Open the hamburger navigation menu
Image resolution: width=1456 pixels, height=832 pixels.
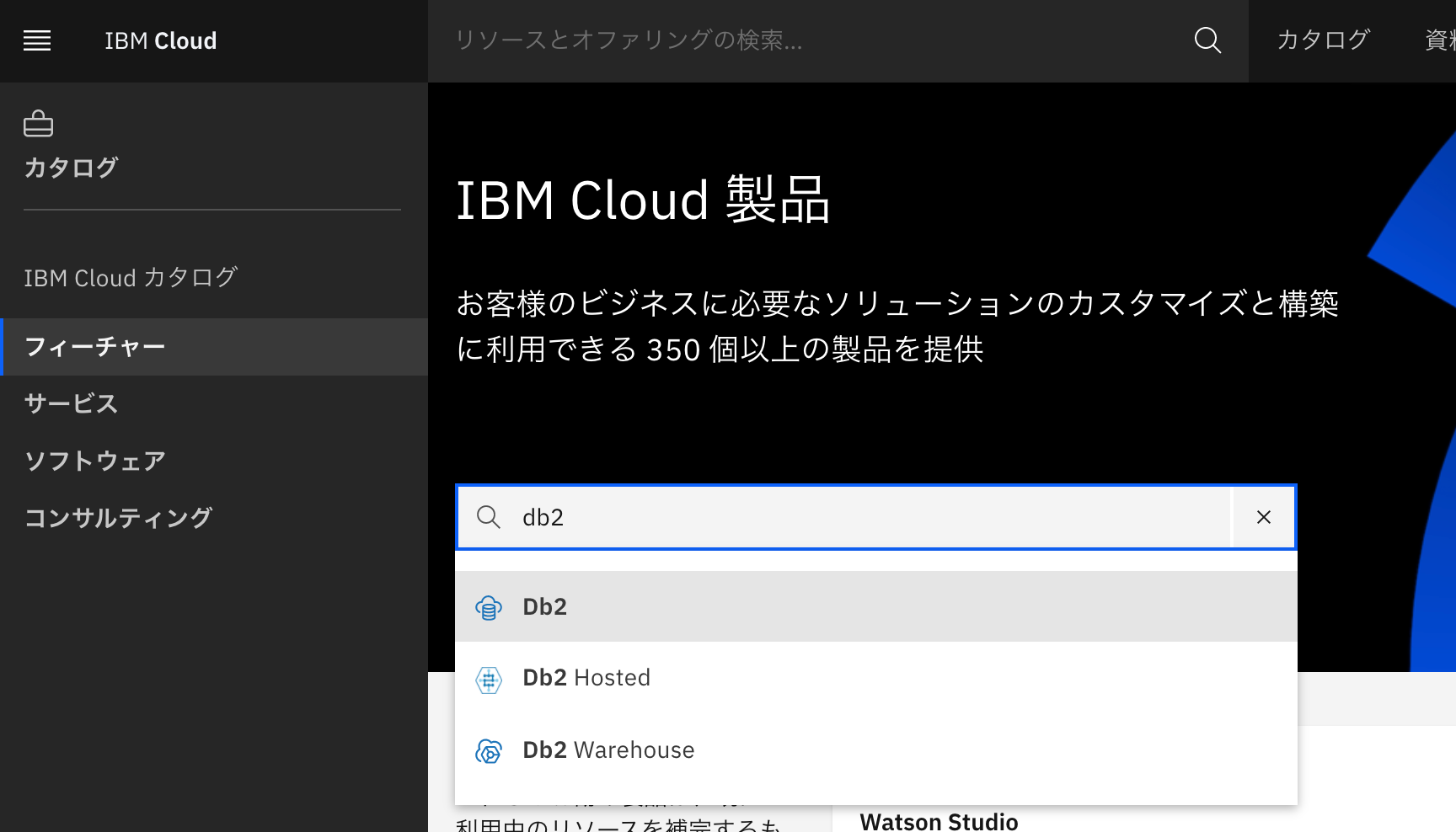coord(37,40)
